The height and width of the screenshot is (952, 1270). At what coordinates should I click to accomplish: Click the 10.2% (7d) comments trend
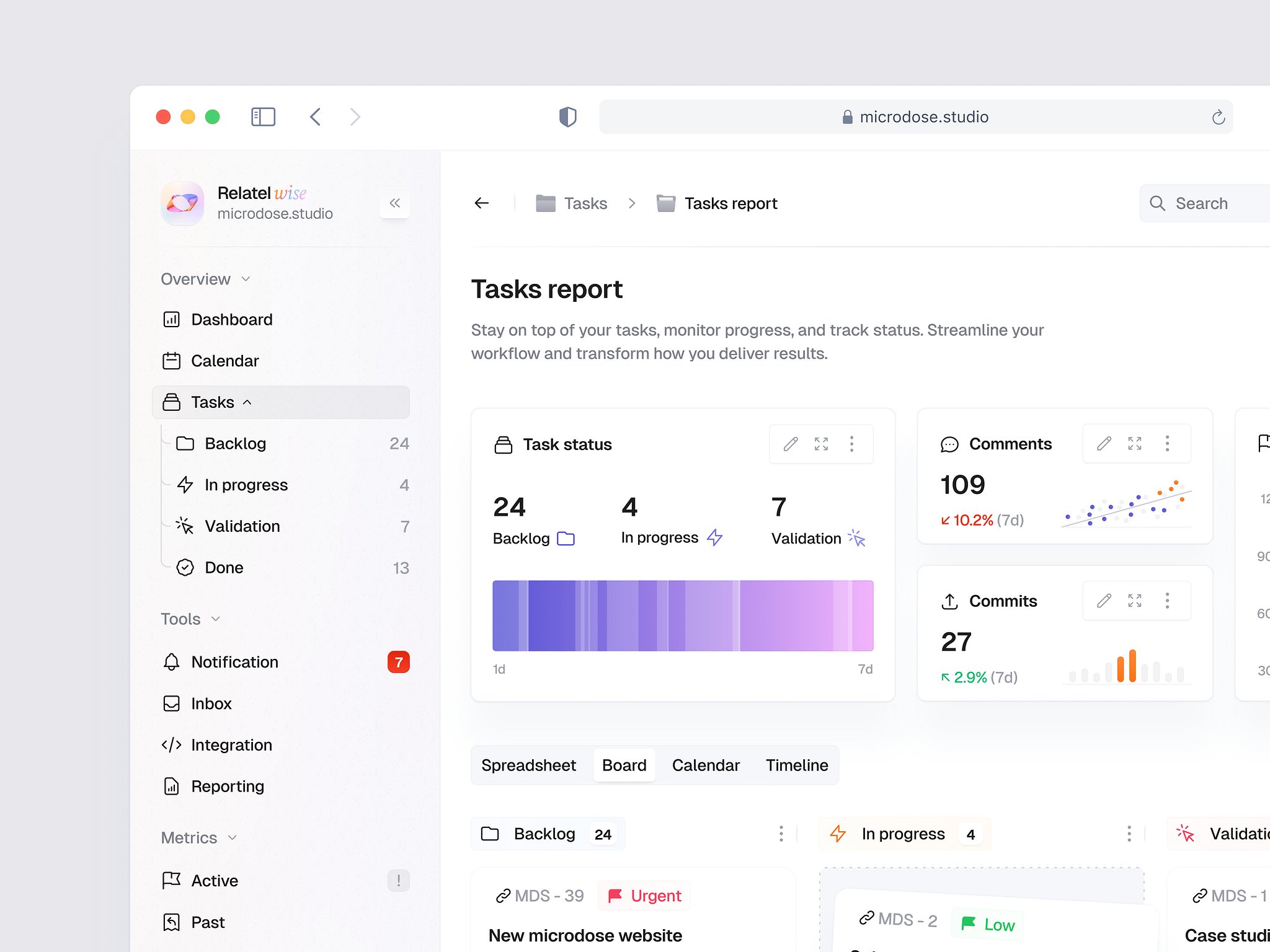point(982,520)
